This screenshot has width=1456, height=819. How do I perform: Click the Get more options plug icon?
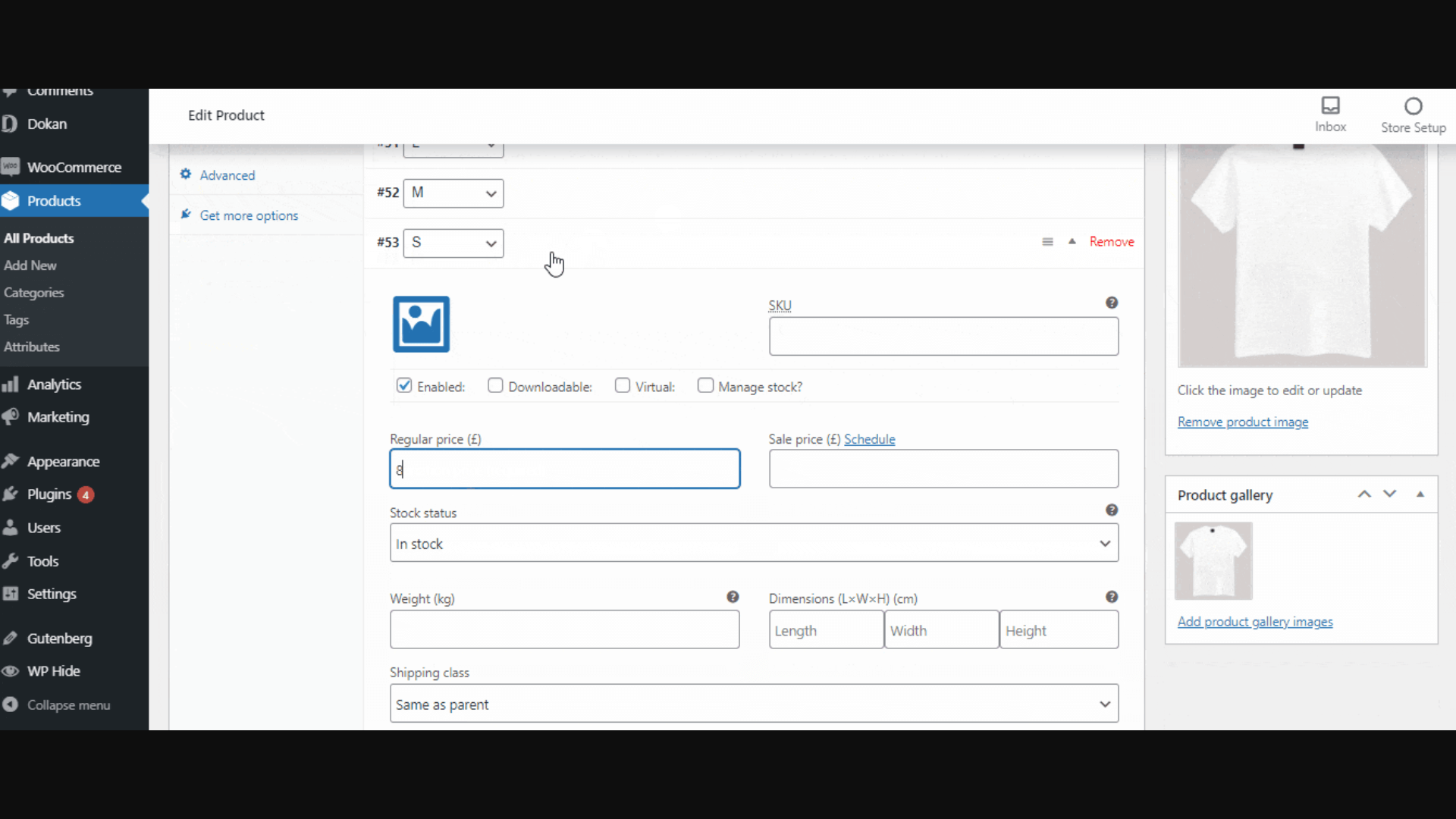tap(186, 215)
